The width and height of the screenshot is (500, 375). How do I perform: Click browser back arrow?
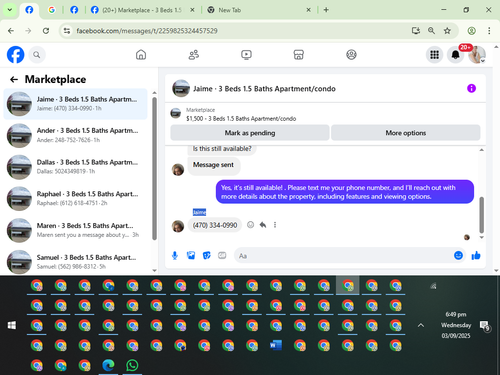pyautogui.click(x=11, y=31)
